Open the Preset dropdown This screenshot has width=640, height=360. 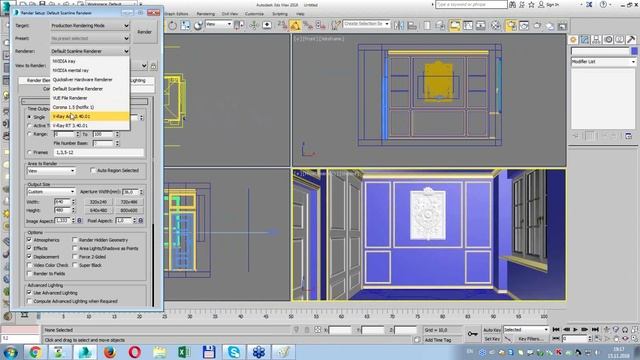click(x=90, y=38)
